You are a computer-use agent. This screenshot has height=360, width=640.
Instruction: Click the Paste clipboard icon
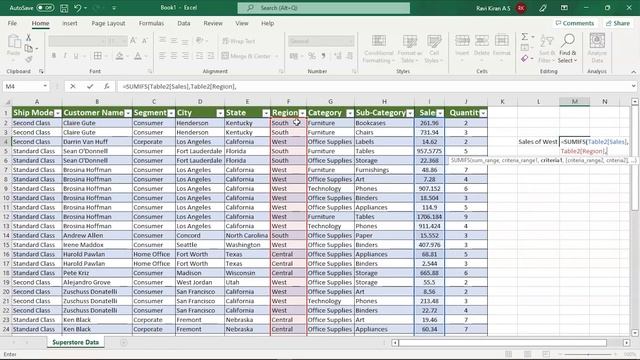(x=13, y=41)
